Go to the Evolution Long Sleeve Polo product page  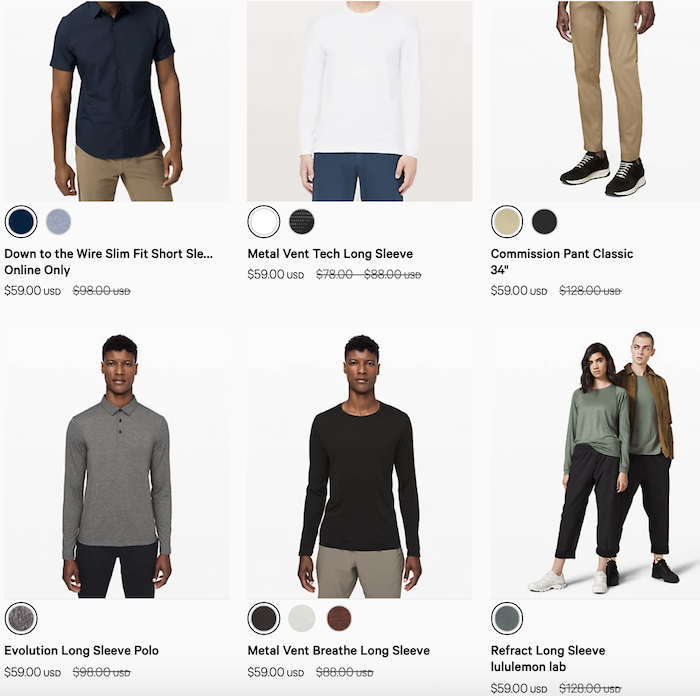pos(81,650)
